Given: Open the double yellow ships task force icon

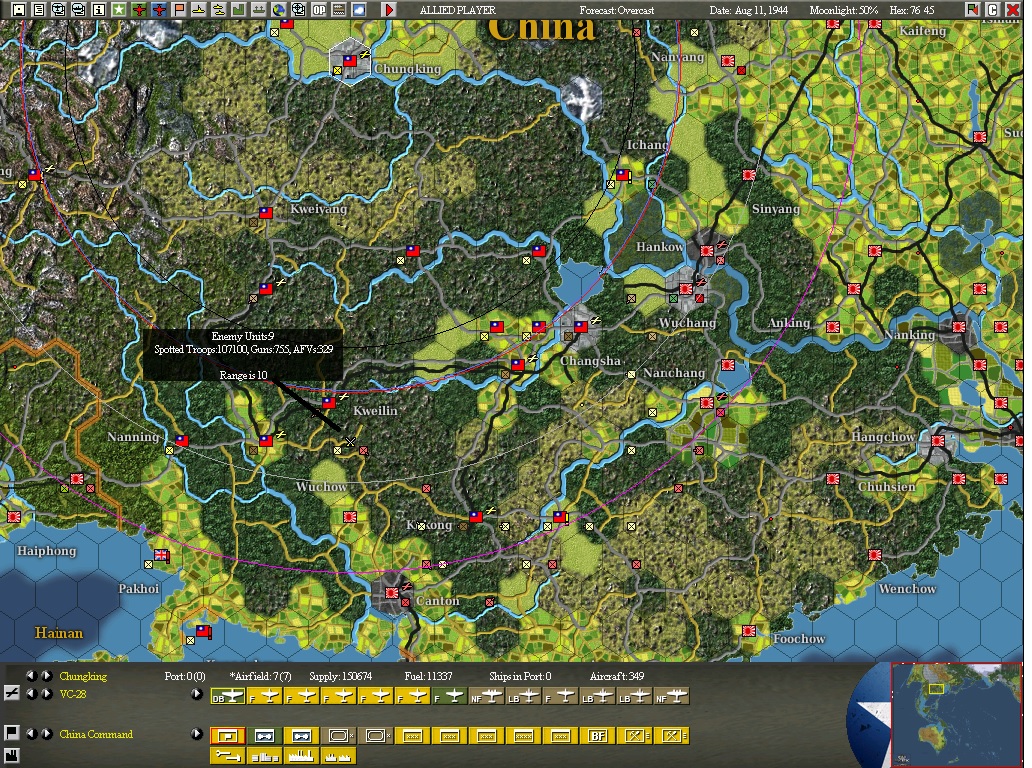Looking at the screenshot, I should point(219,10).
